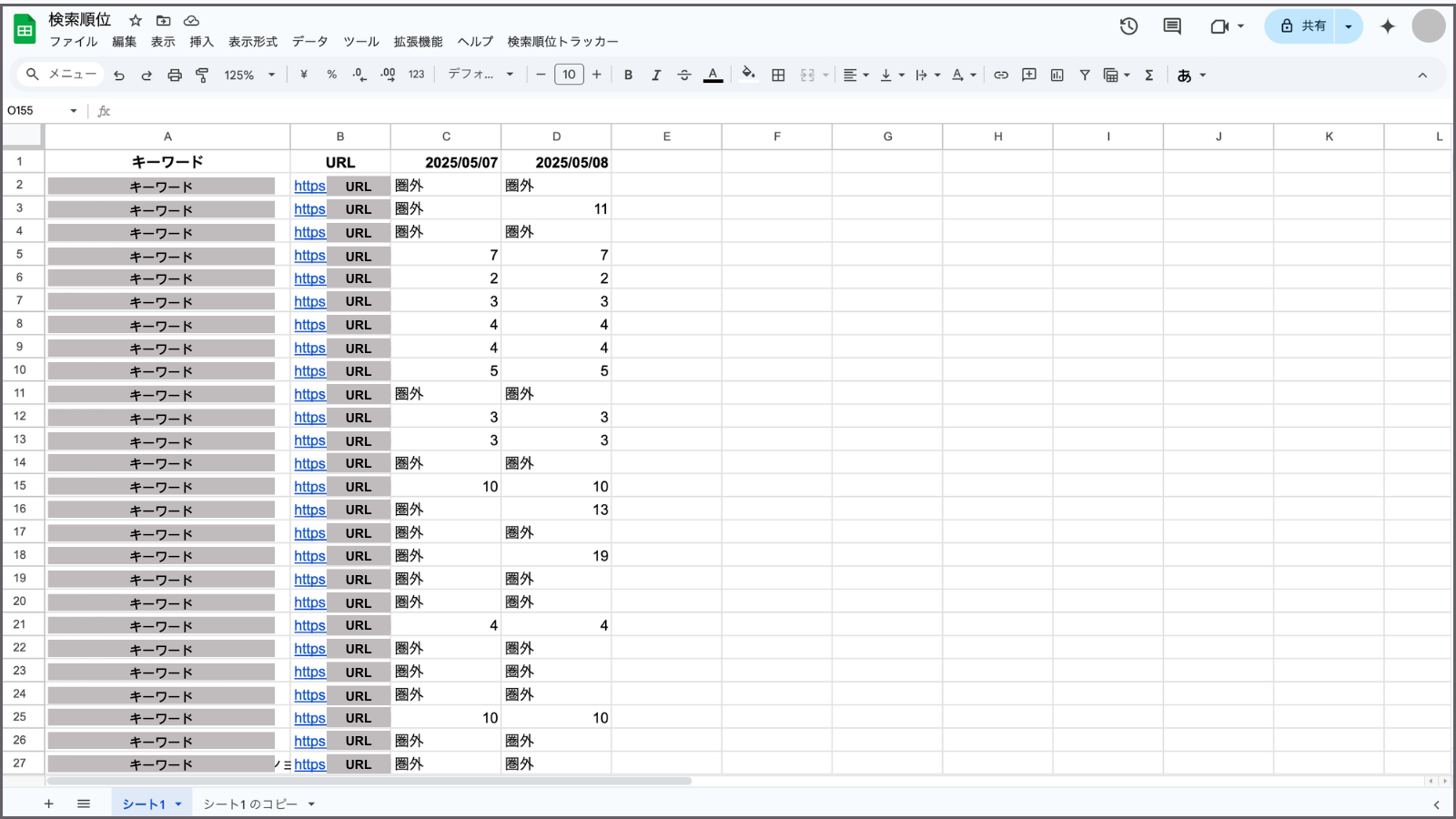Open the comments history panel
Image resolution: width=1456 pixels, height=819 pixels.
(x=1172, y=26)
